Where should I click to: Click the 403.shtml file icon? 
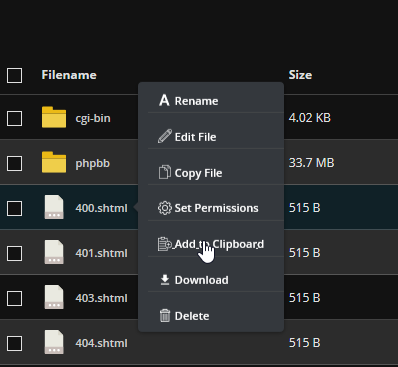coord(54,297)
